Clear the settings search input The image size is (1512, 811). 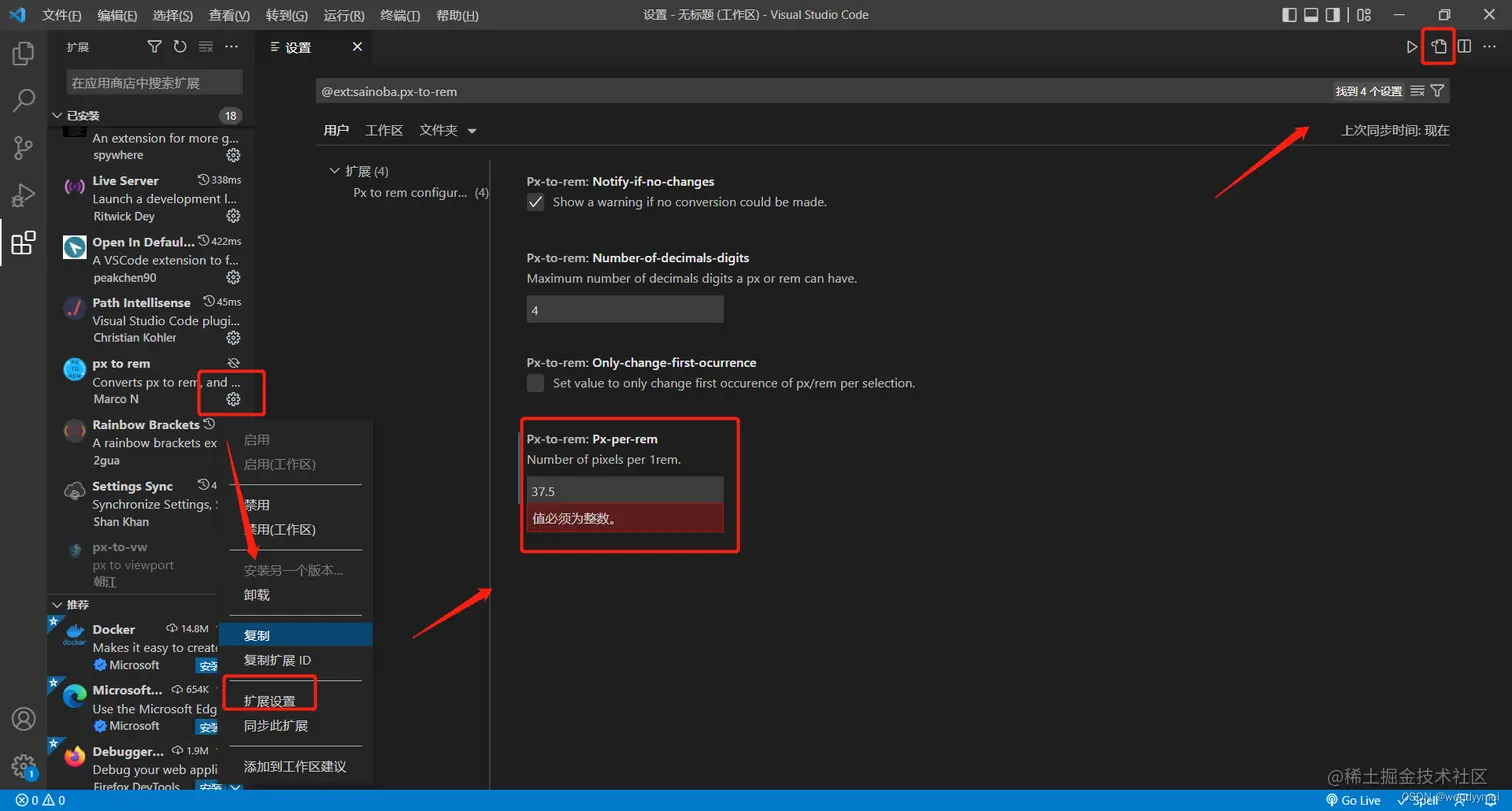[1417, 91]
